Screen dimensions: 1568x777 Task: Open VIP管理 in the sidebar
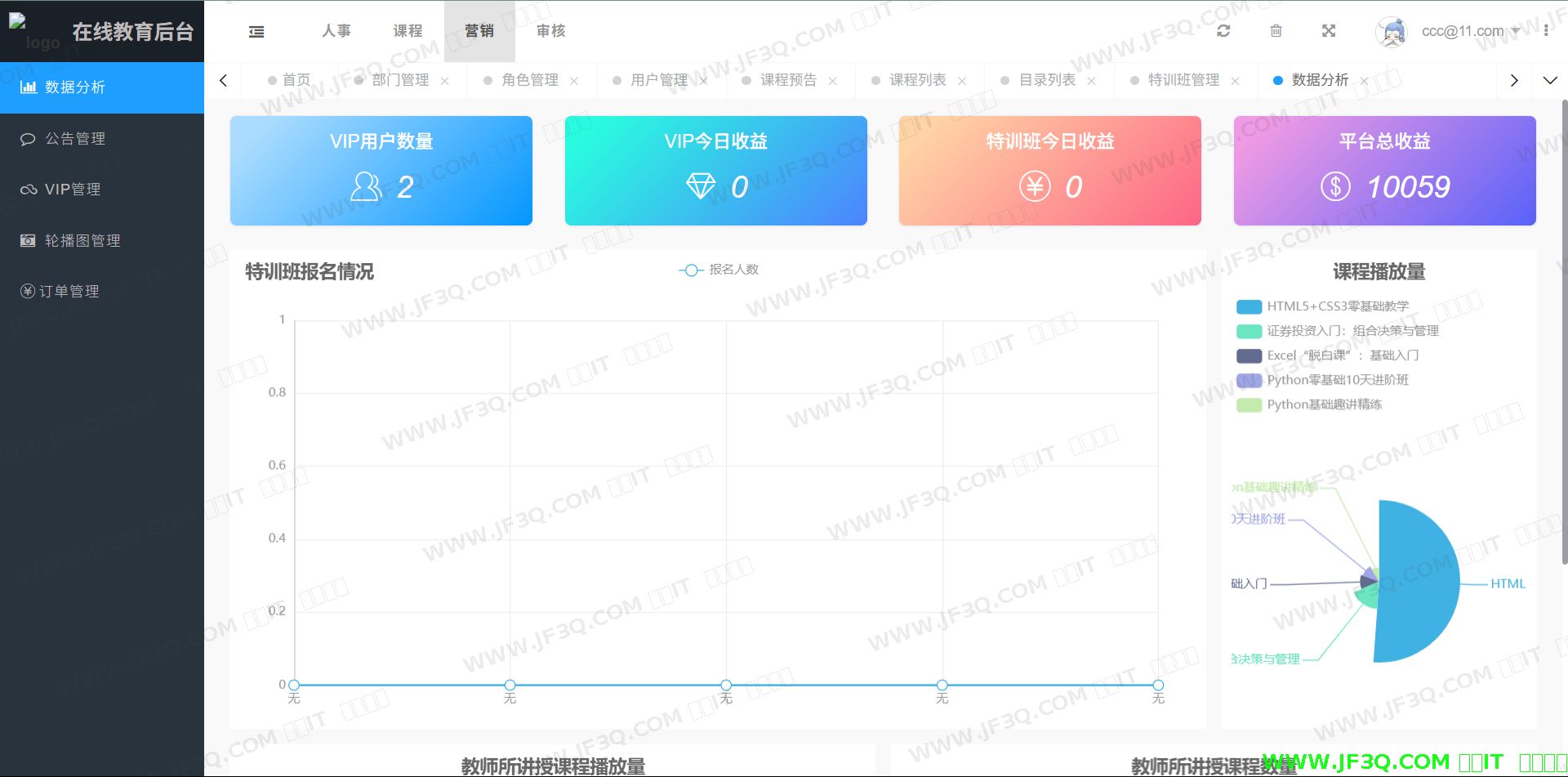point(73,190)
